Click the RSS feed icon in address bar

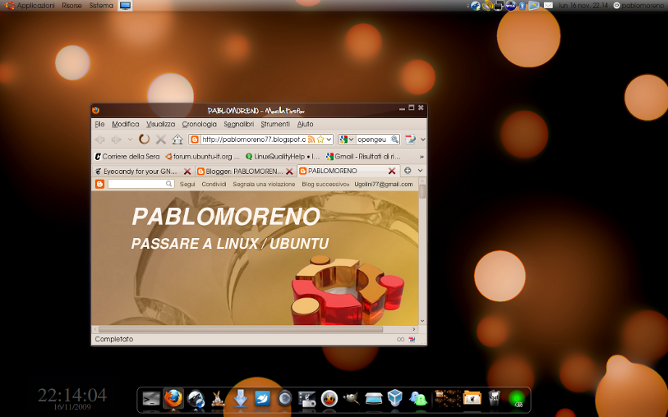point(311,139)
